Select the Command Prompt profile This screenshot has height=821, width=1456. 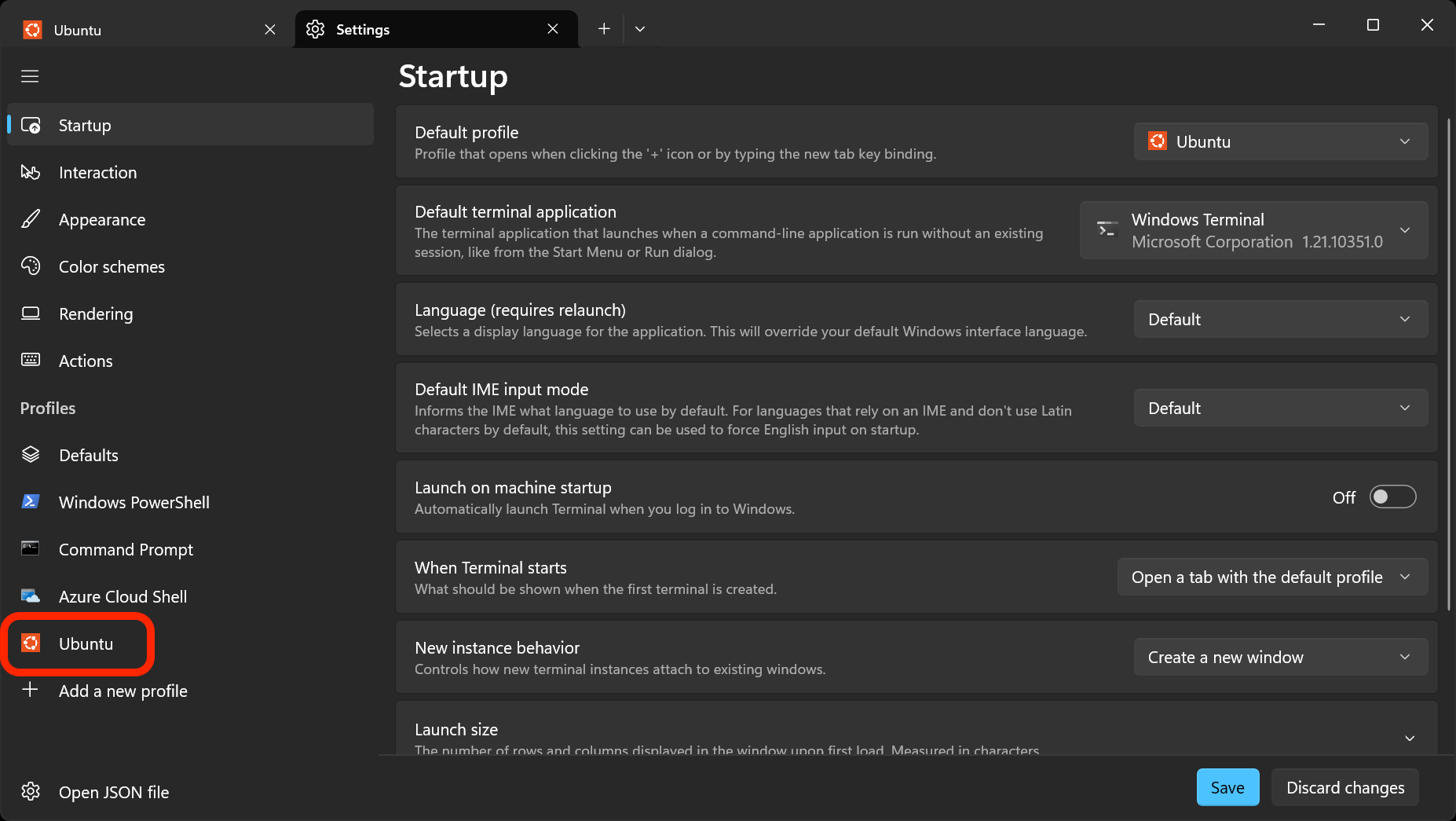tap(30, 548)
